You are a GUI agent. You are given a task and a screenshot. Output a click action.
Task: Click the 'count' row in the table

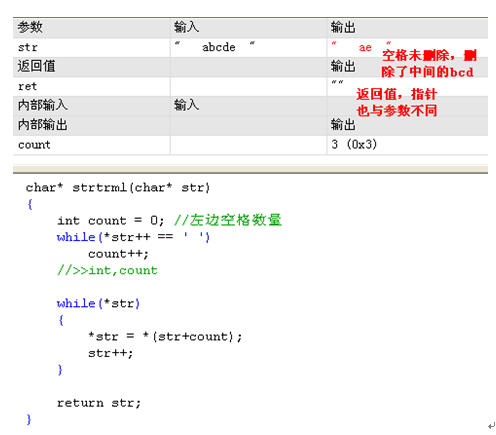[250, 145]
